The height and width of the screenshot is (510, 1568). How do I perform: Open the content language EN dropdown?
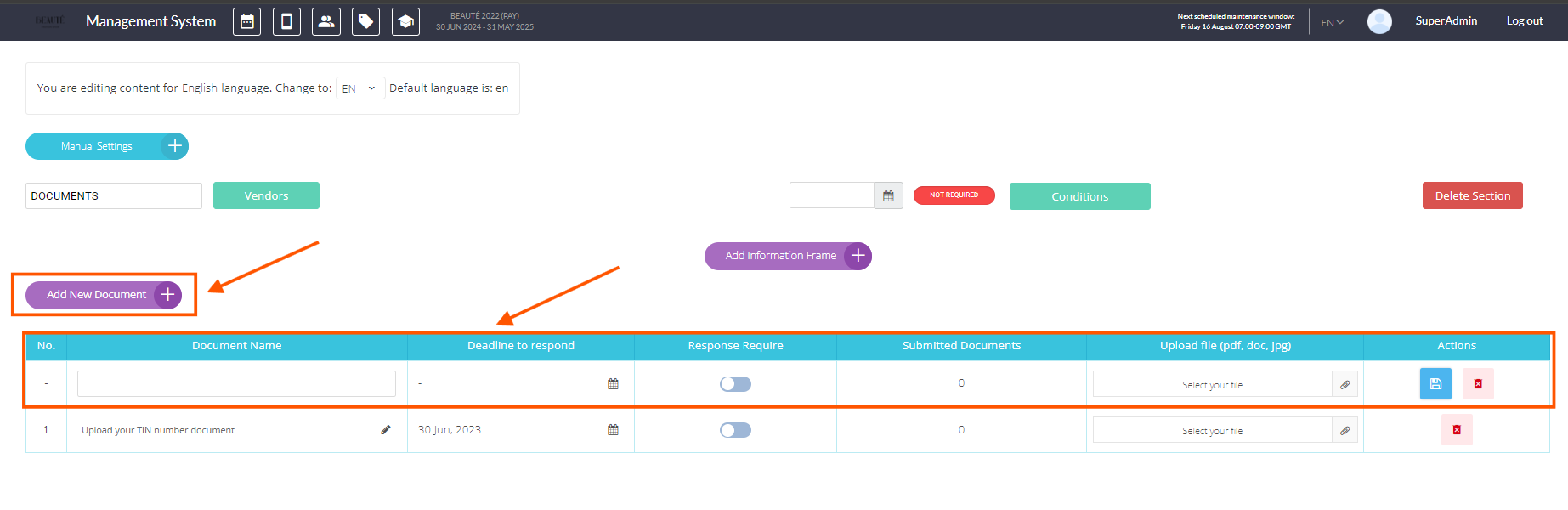[359, 88]
